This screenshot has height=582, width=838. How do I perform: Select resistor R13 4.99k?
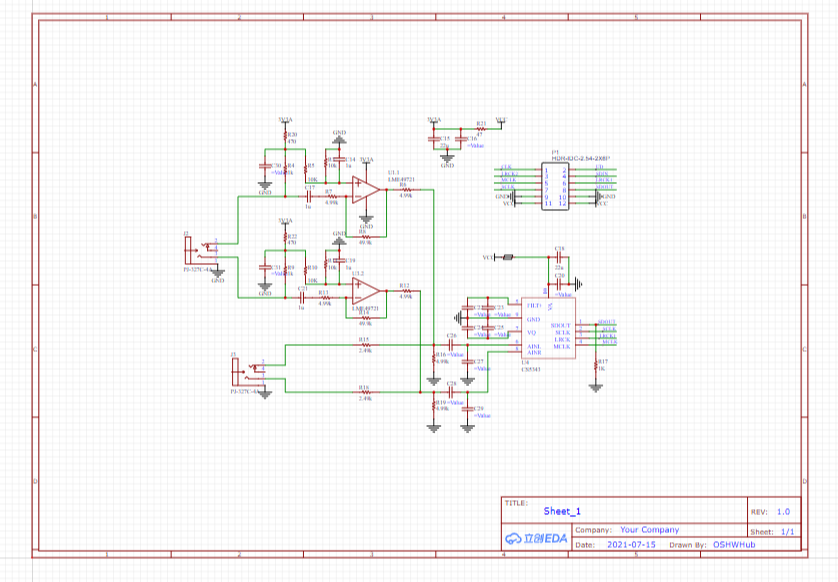click(325, 298)
